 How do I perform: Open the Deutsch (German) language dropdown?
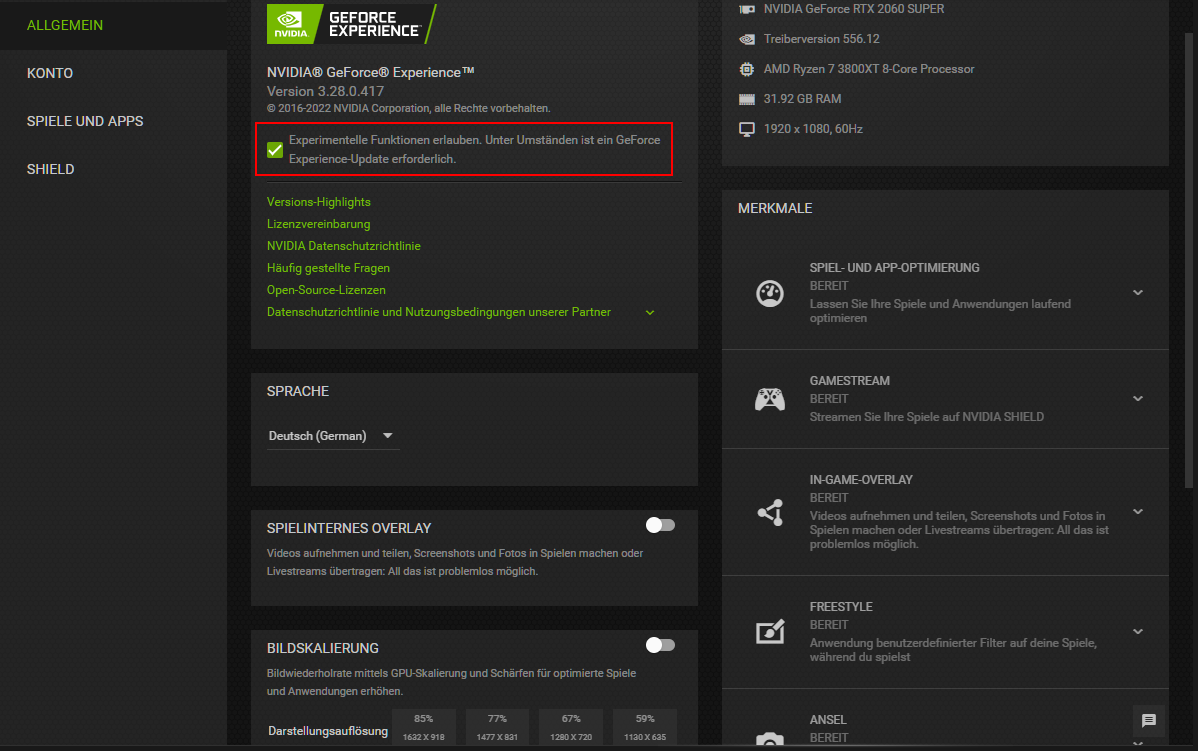[332, 435]
